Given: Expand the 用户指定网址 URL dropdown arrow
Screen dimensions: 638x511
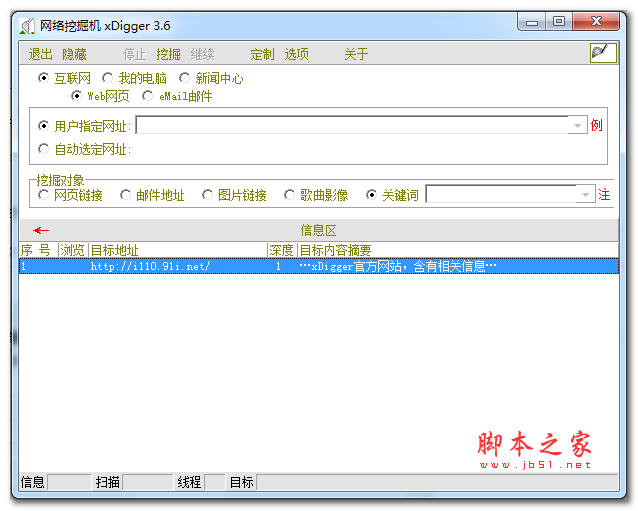Looking at the screenshot, I should [577, 125].
